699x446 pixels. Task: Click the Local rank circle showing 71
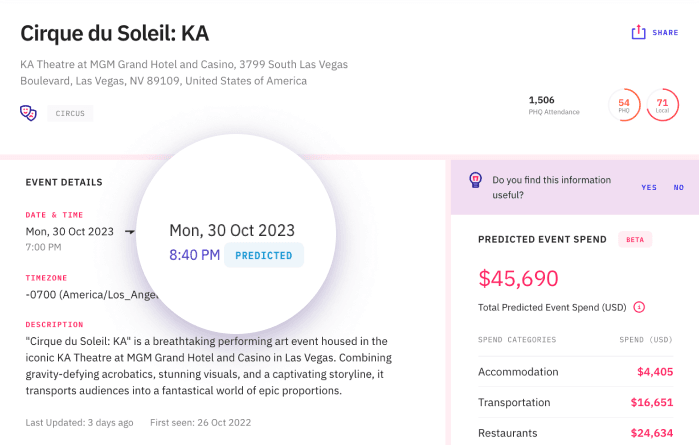tap(662, 104)
